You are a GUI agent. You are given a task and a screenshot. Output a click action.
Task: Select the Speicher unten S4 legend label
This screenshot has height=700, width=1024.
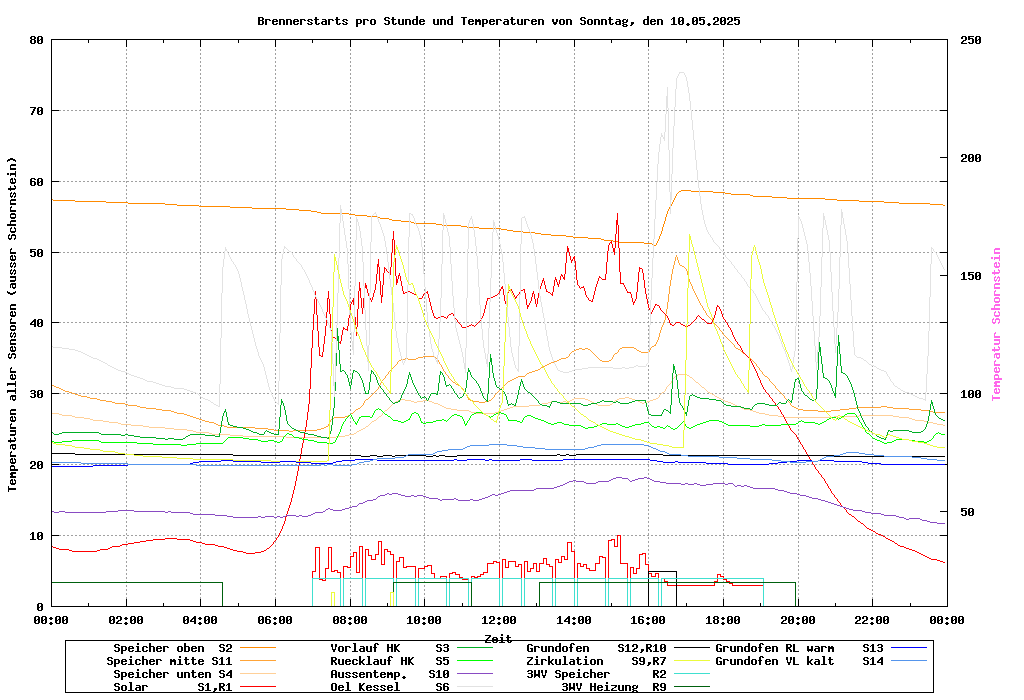(169, 674)
